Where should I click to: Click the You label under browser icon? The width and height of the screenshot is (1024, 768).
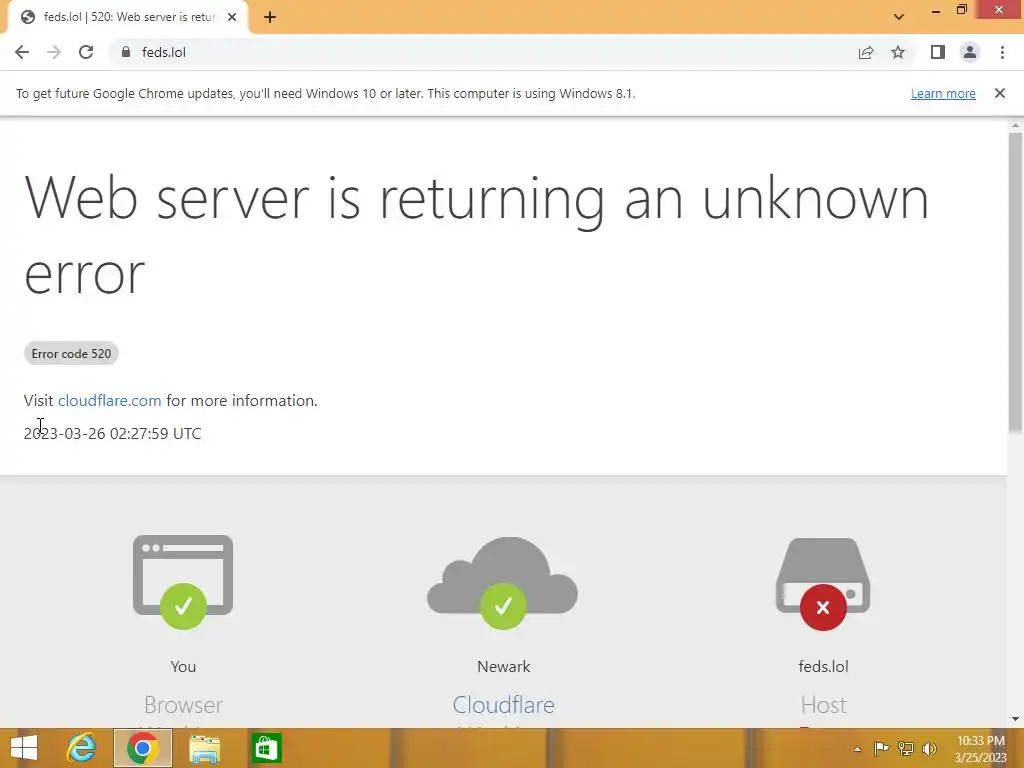point(183,667)
